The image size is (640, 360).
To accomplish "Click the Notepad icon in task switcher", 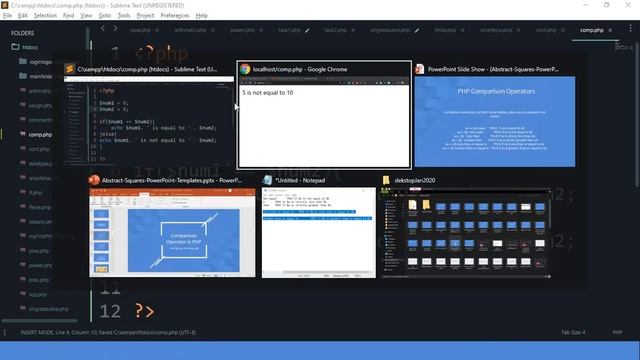I will click(x=267, y=180).
